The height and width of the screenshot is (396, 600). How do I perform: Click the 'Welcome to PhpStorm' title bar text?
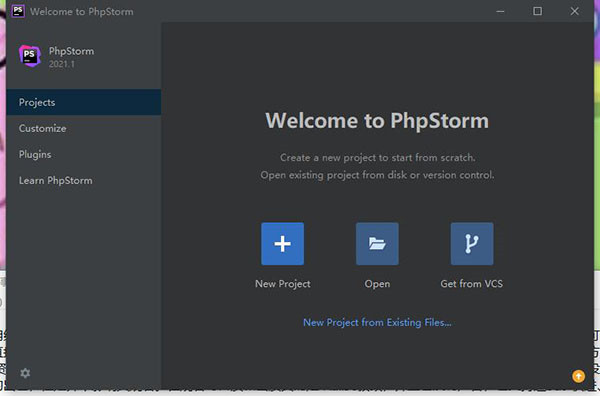point(82,12)
